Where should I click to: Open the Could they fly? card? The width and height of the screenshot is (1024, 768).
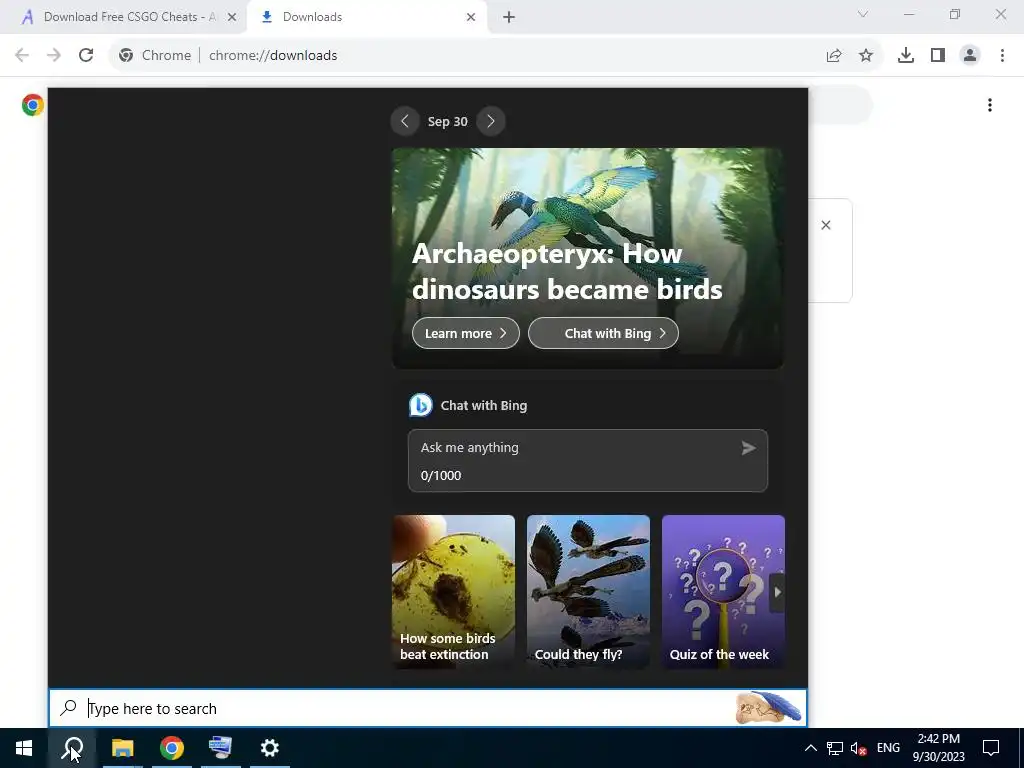pos(588,592)
